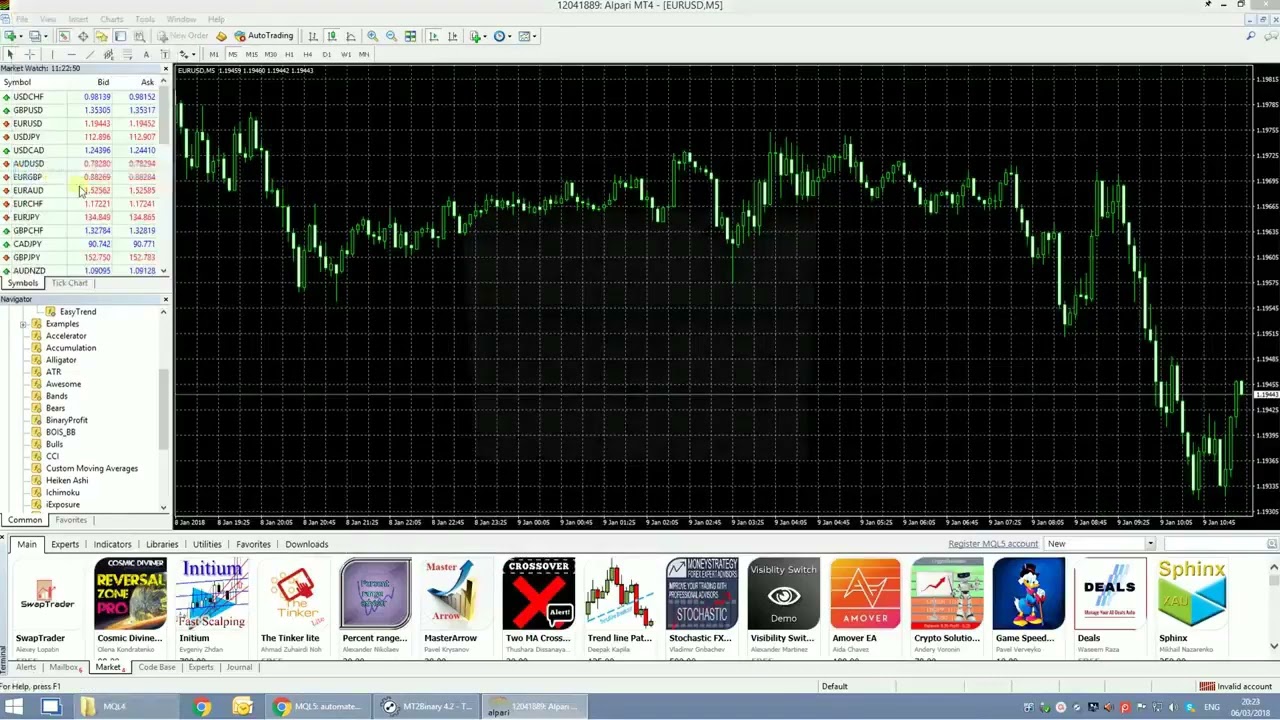Click the Market search input field
The width and height of the screenshot is (1280, 720).
click(1217, 544)
